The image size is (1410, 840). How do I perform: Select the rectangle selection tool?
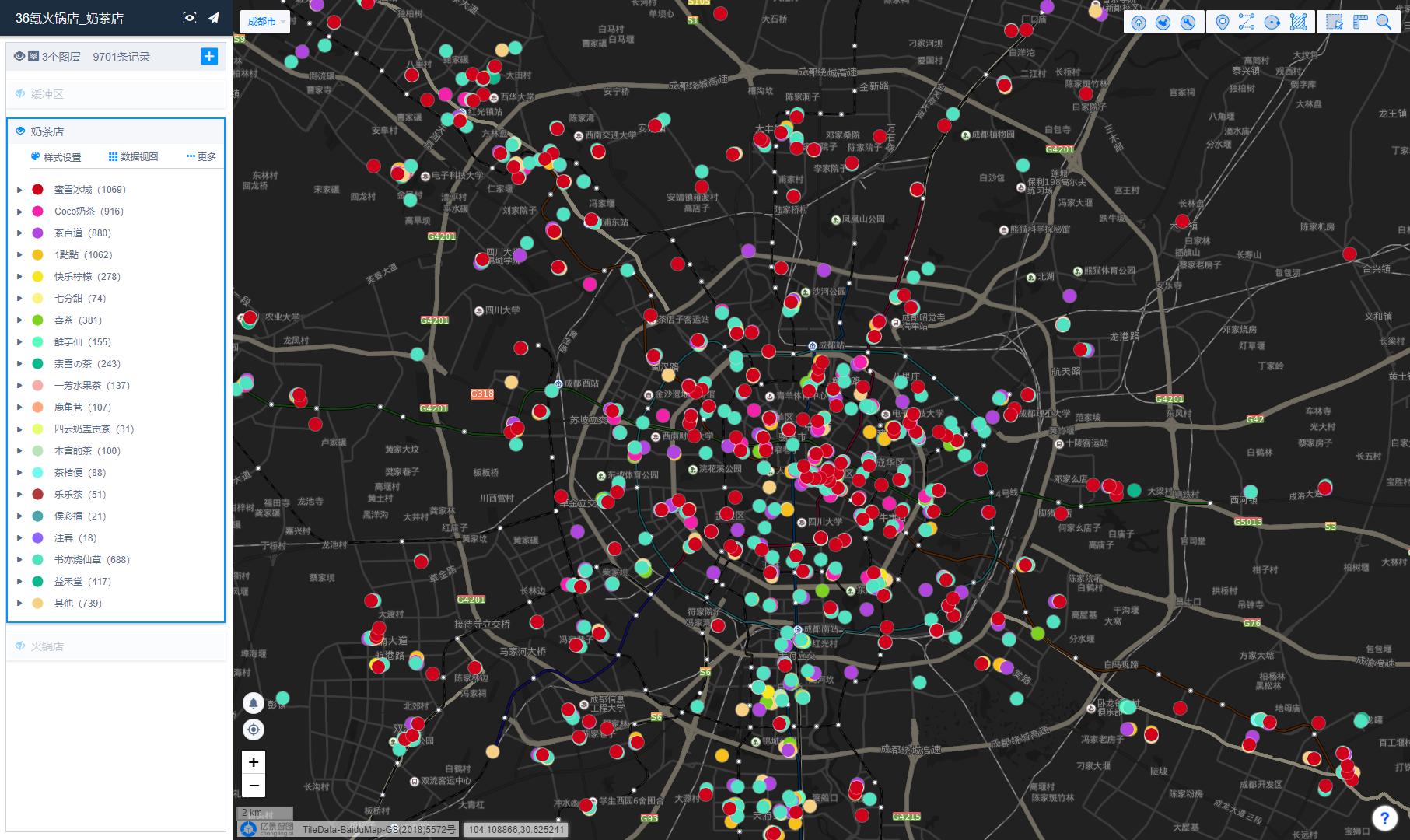click(x=1335, y=23)
